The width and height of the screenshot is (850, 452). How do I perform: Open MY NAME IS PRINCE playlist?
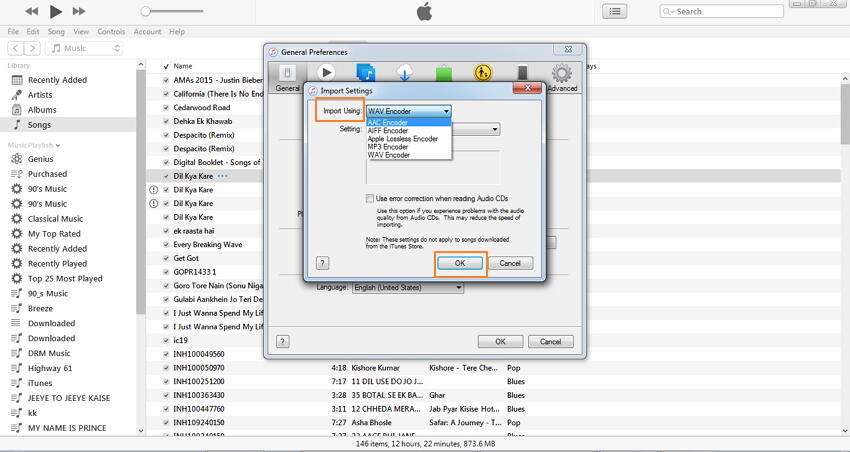[x=67, y=428]
